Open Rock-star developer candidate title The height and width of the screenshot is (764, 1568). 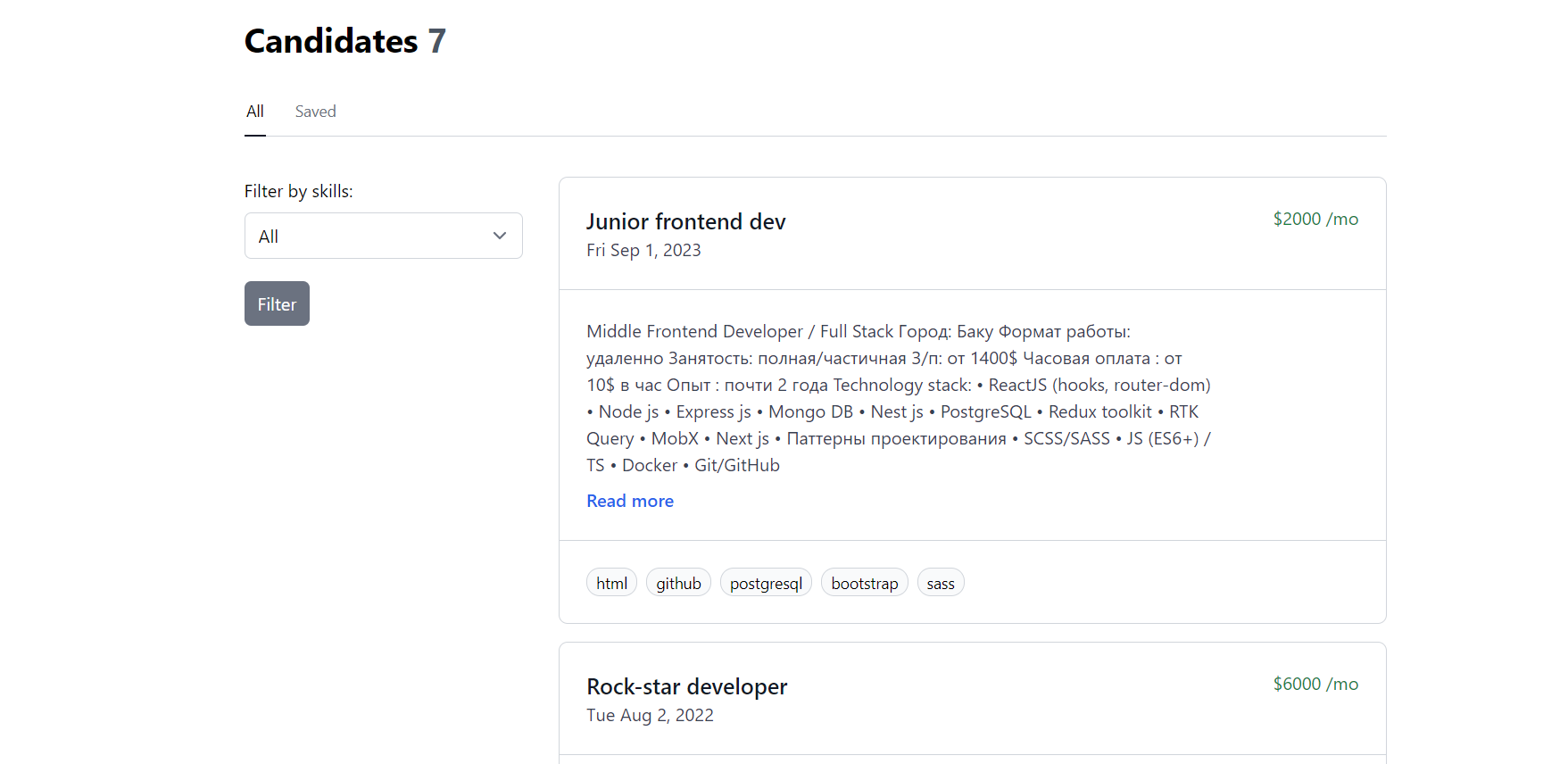coord(687,686)
